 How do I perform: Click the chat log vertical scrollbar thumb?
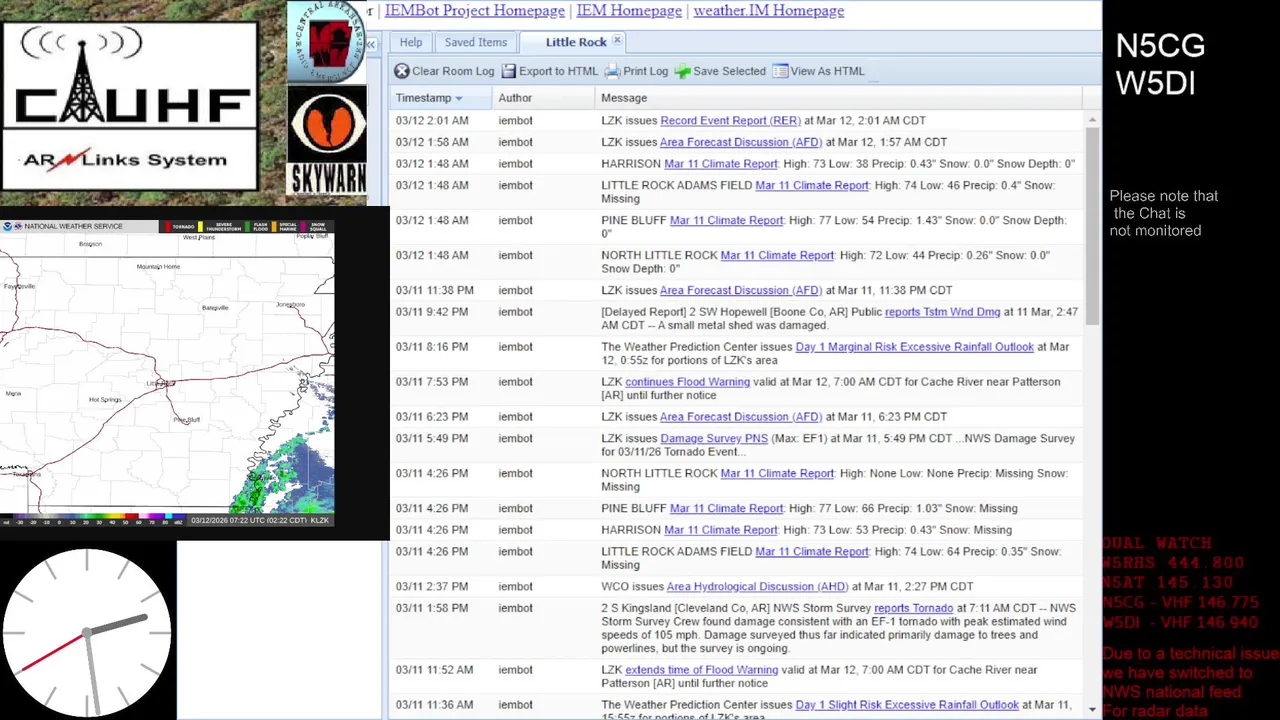[x=1092, y=225]
